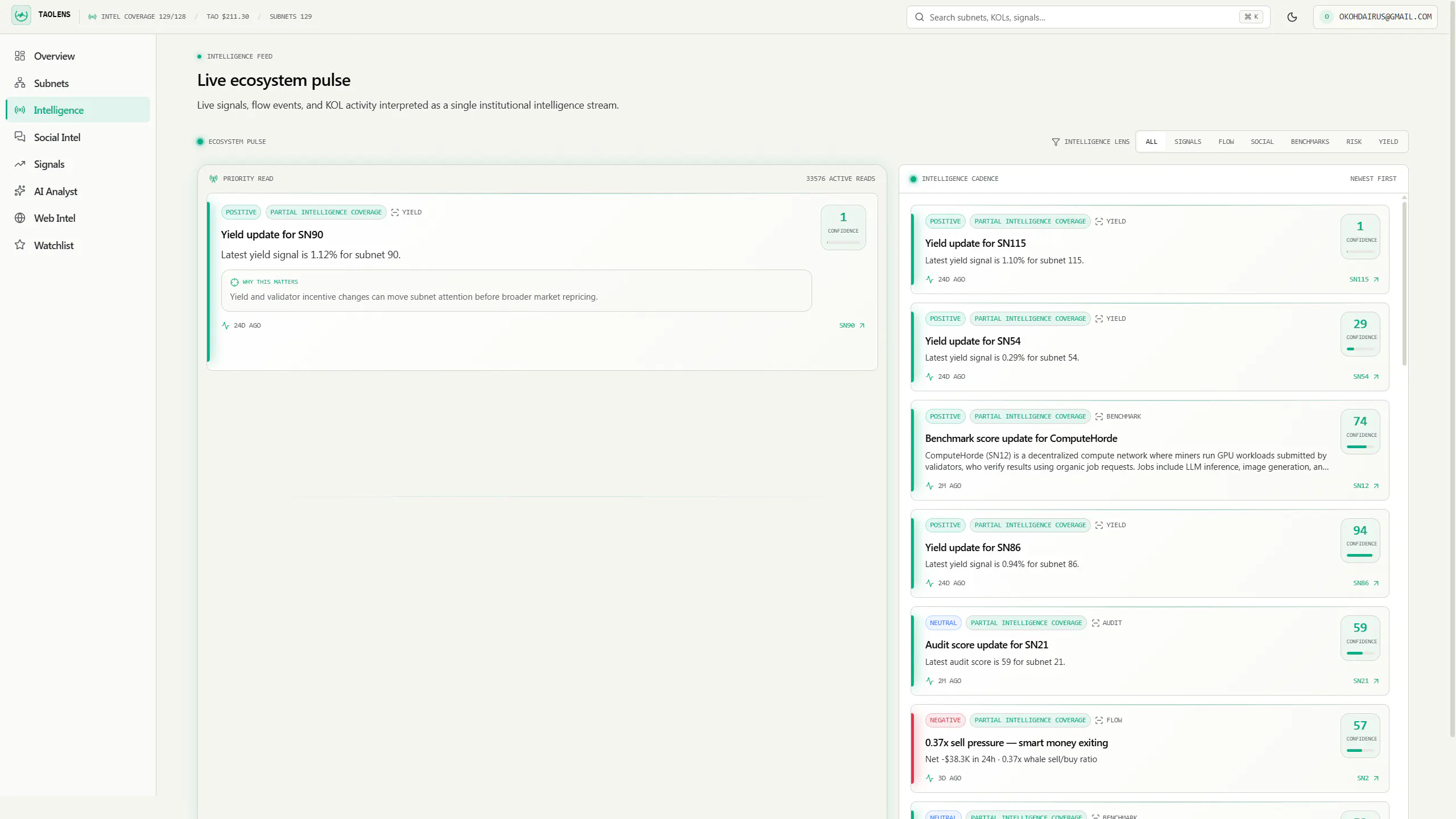Click the Subnets network icon in sidebar

20,83
